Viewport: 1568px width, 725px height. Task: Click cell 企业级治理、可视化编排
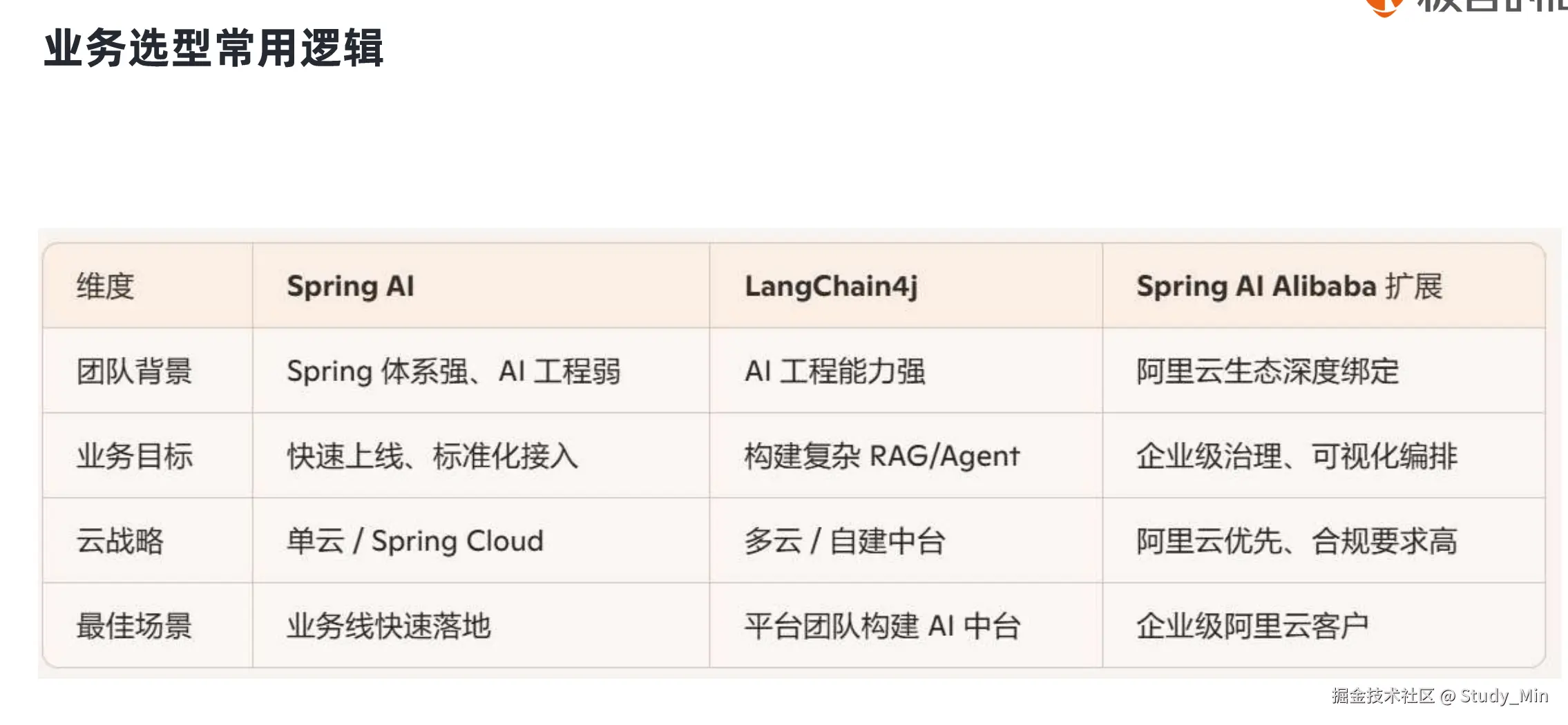(x=1297, y=456)
